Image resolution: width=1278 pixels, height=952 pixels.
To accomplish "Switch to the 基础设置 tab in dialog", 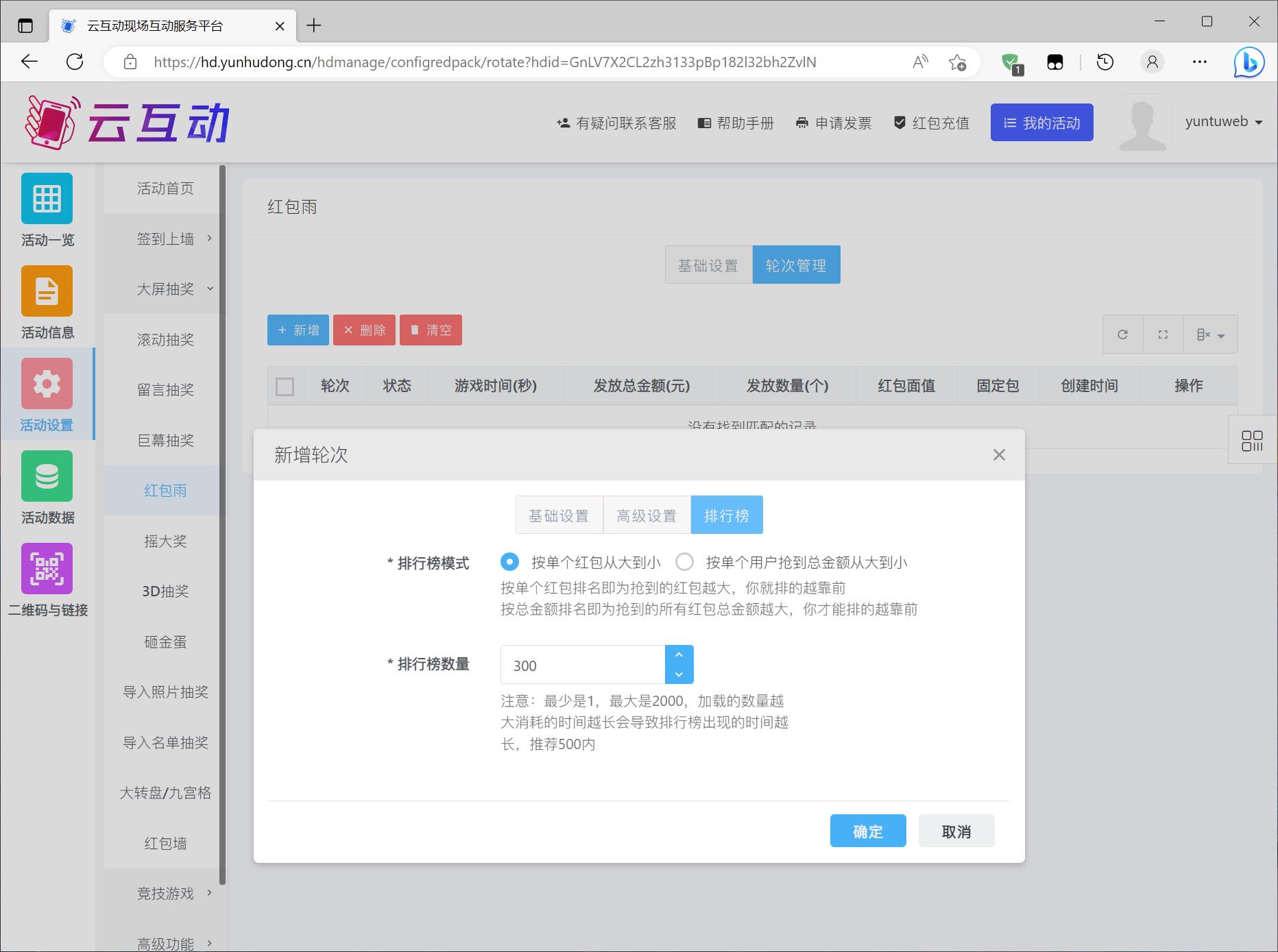I will [x=559, y=515].
